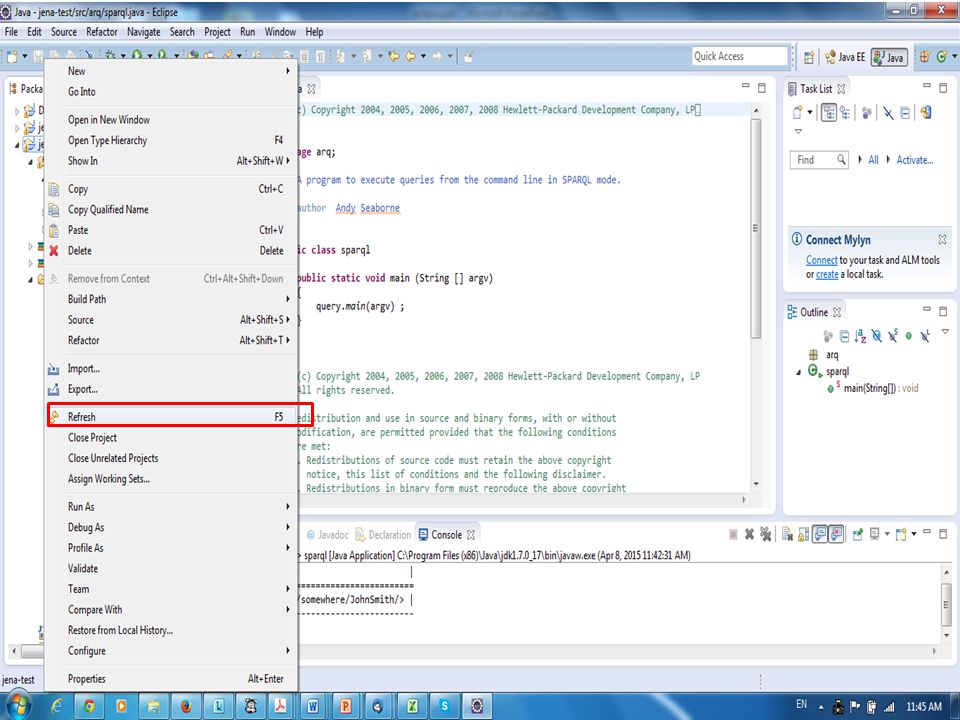The height and width of the screenshot is (720, 960).
Task: Click Collapse All in the Task List
Action: tap(905, 113)
